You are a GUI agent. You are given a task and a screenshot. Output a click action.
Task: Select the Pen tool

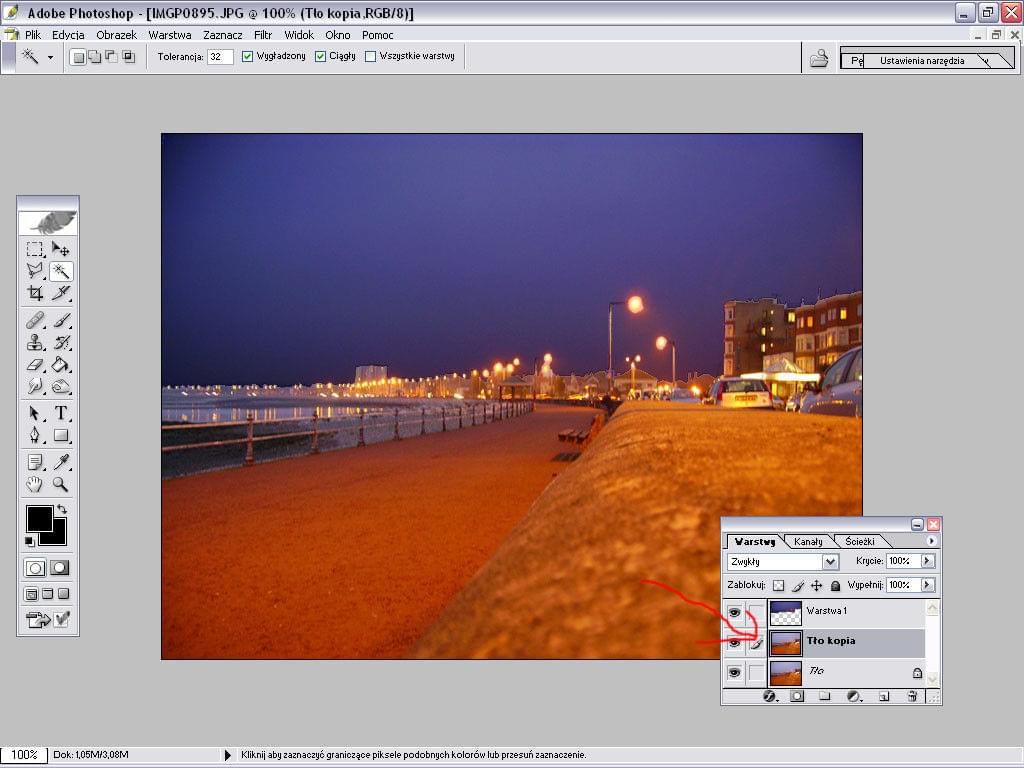[x=35, y=436]
